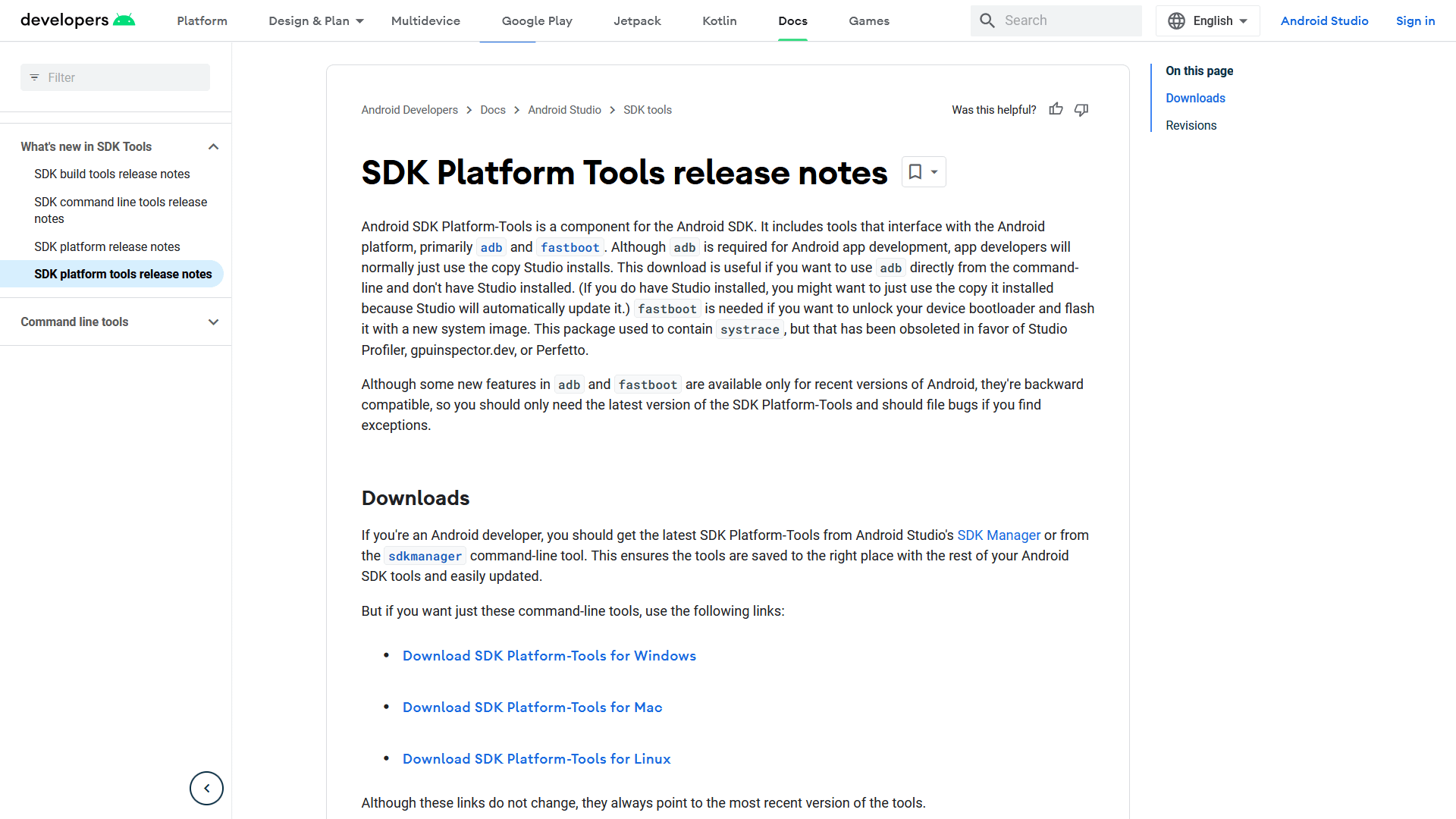Screen dimensions: 1456x819
Task: Click the Sign in button
Action: coord(1415,20)
